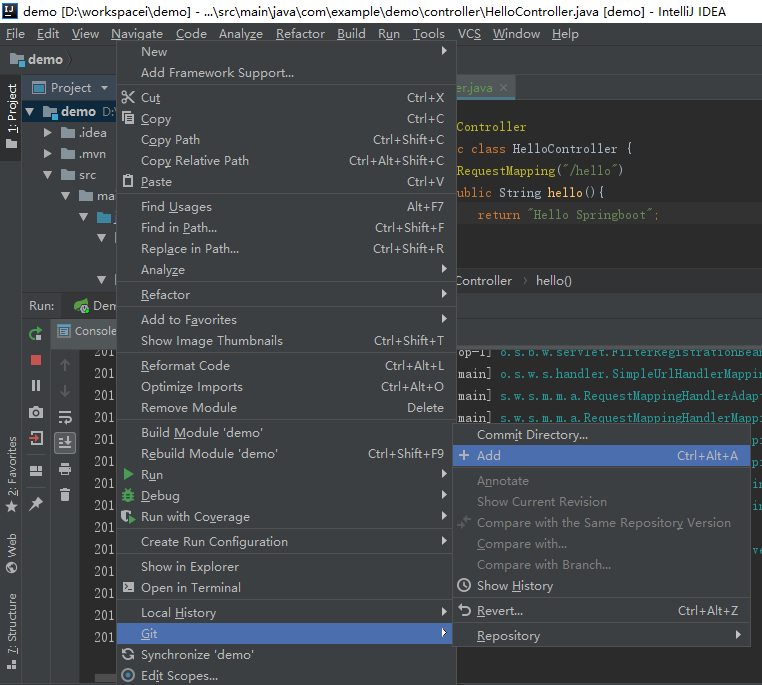Viewport: 762px width, 685px height.
Task: Click the Revert undo arrow icon
Action: [465, 610]
